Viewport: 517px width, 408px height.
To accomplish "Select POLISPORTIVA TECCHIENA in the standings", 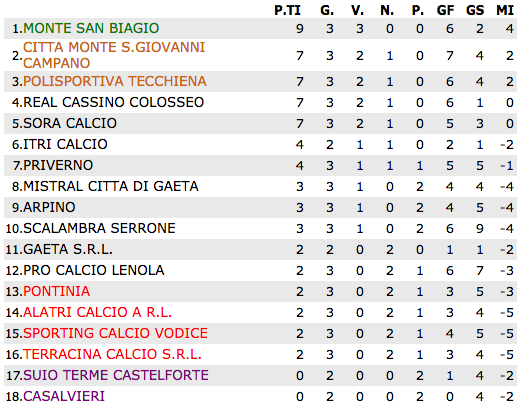I will (115, 81).
